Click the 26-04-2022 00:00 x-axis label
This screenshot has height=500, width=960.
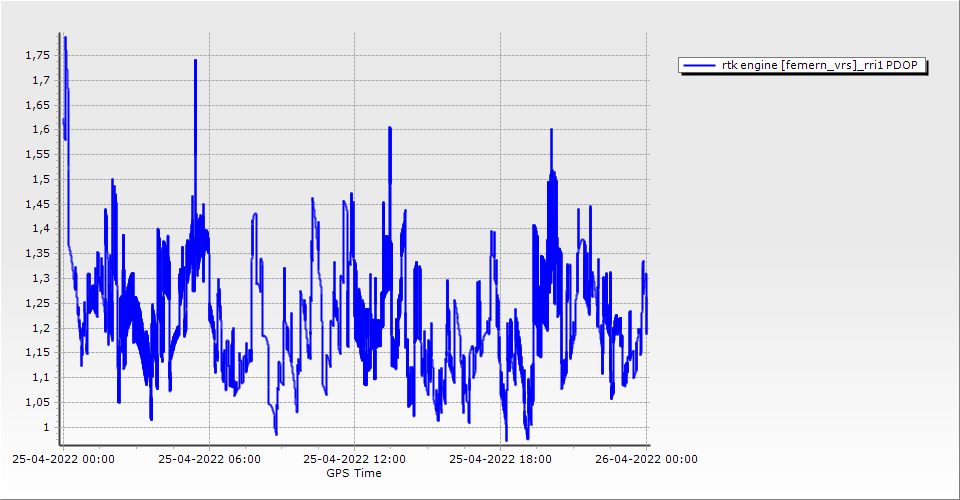click(645, 460)
